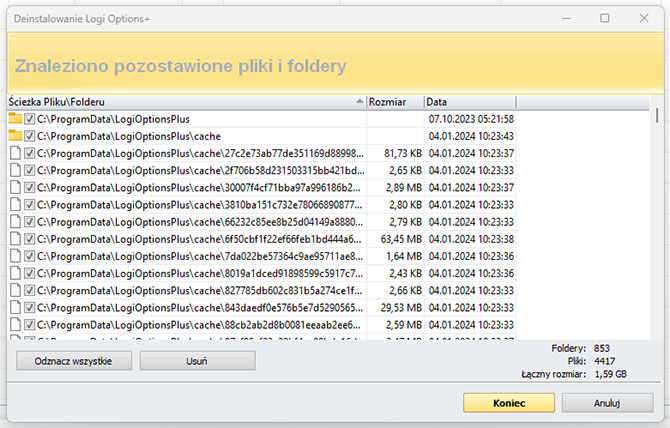Toggle checkbox for cache\30007f4cf71 file
Screen dimensions: 670x428
(29, 187)
